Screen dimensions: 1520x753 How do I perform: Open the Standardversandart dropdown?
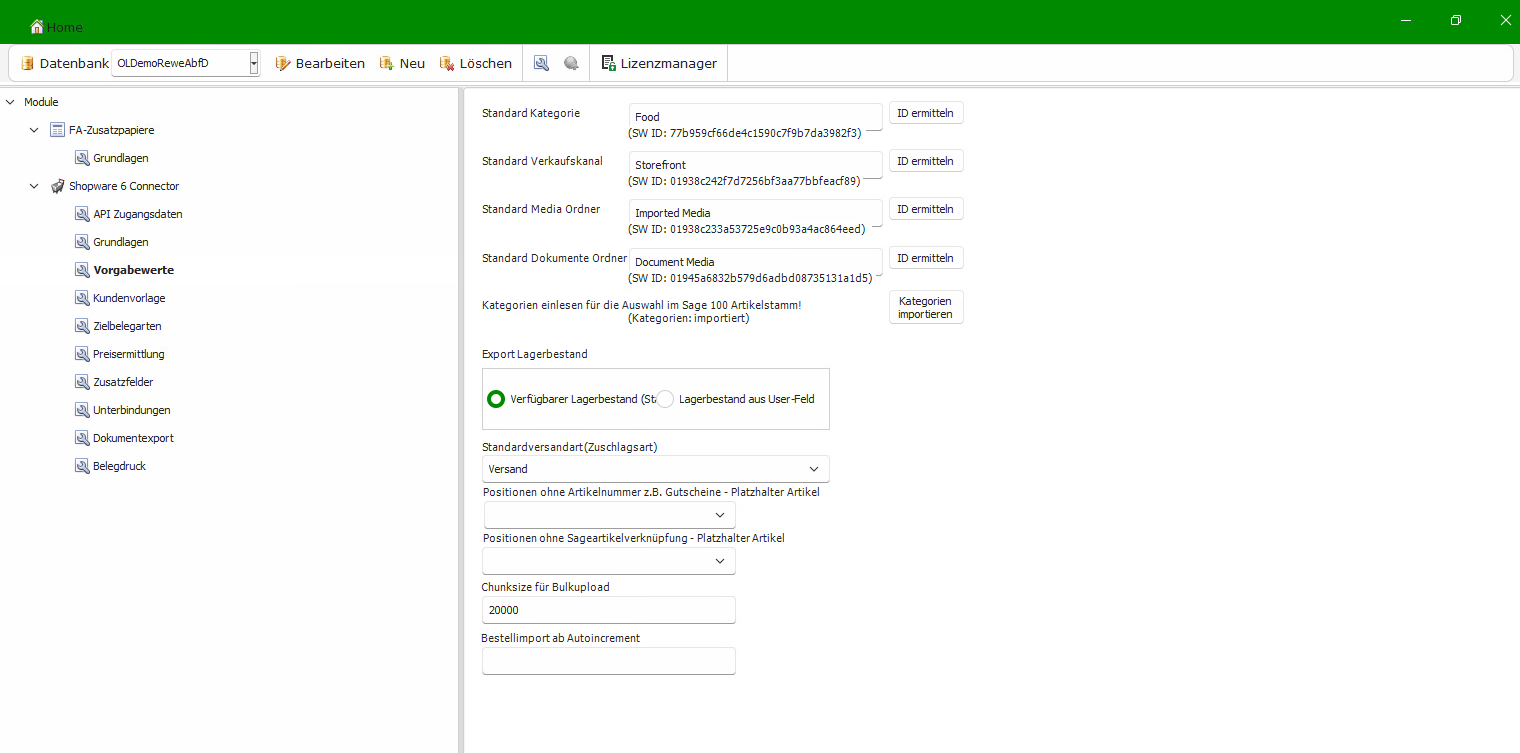tap(814, 469)
